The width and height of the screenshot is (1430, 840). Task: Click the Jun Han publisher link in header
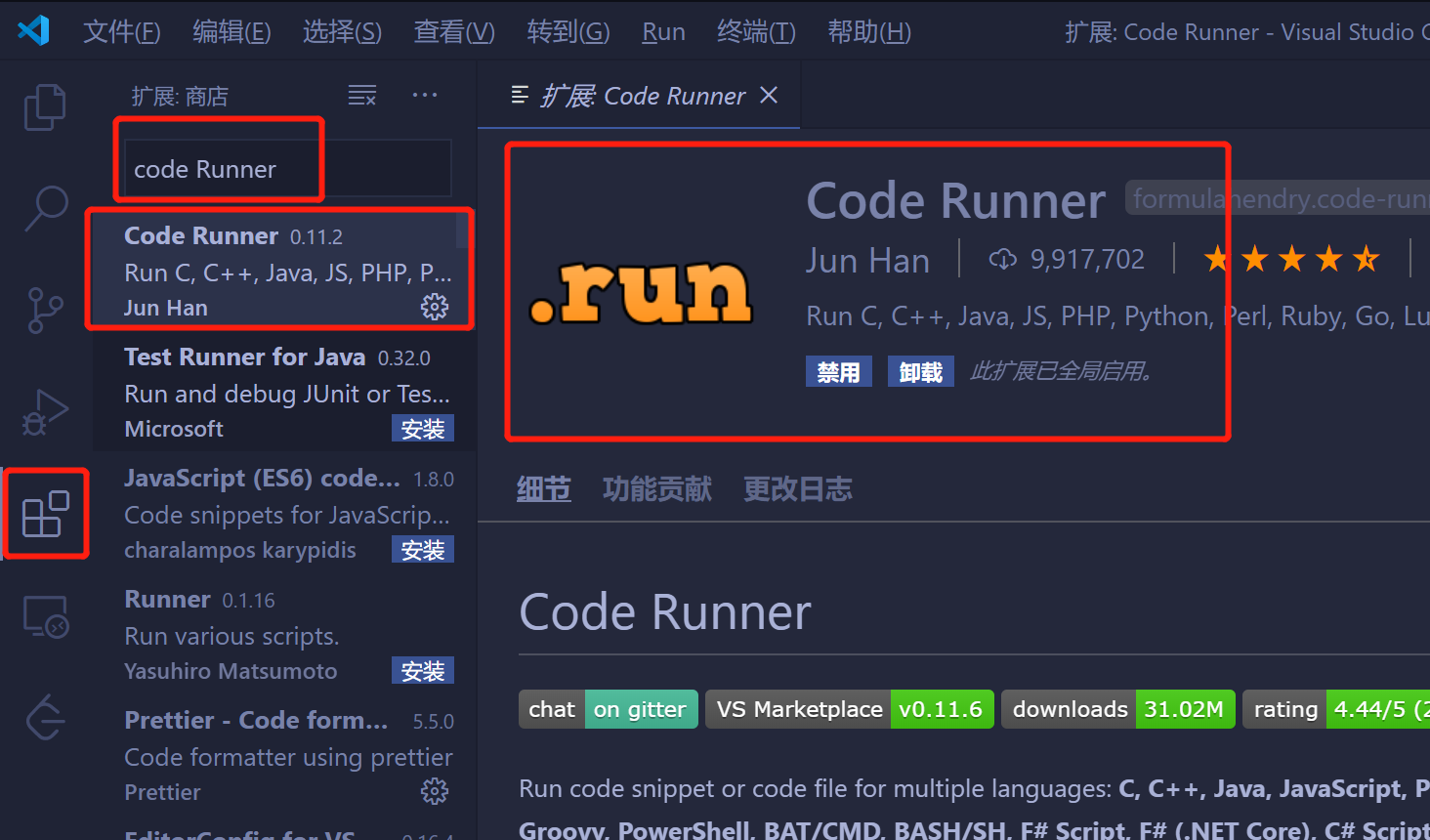pyautogui.click(x=867, y=261)
